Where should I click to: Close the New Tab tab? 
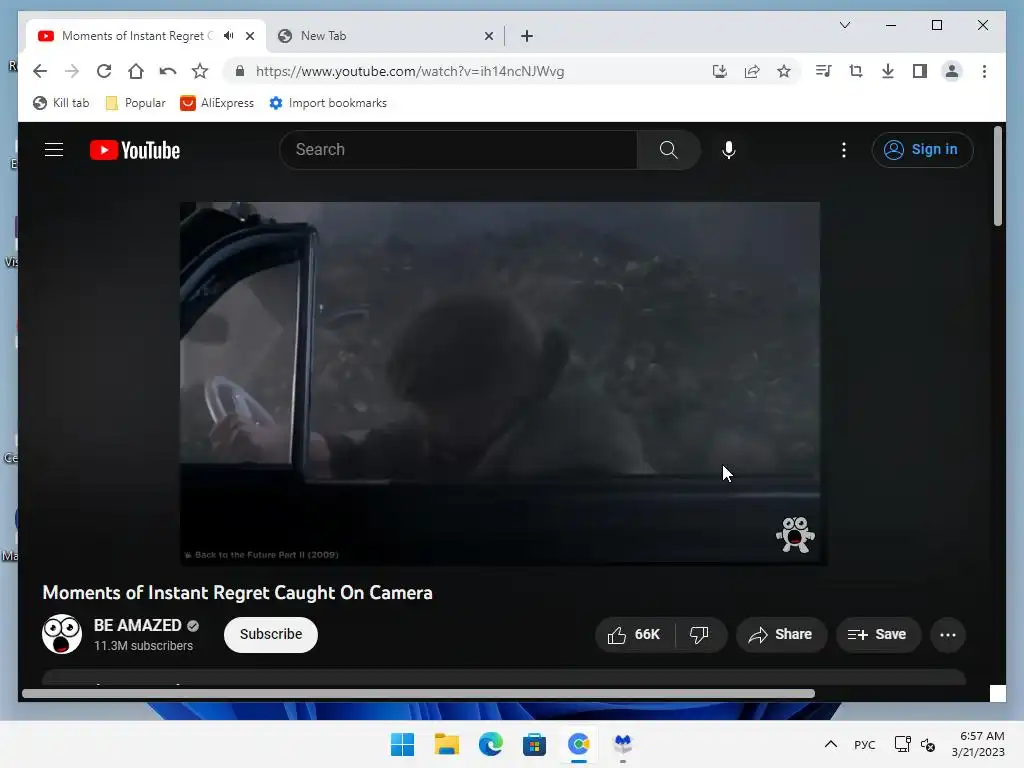pos(488,36)
